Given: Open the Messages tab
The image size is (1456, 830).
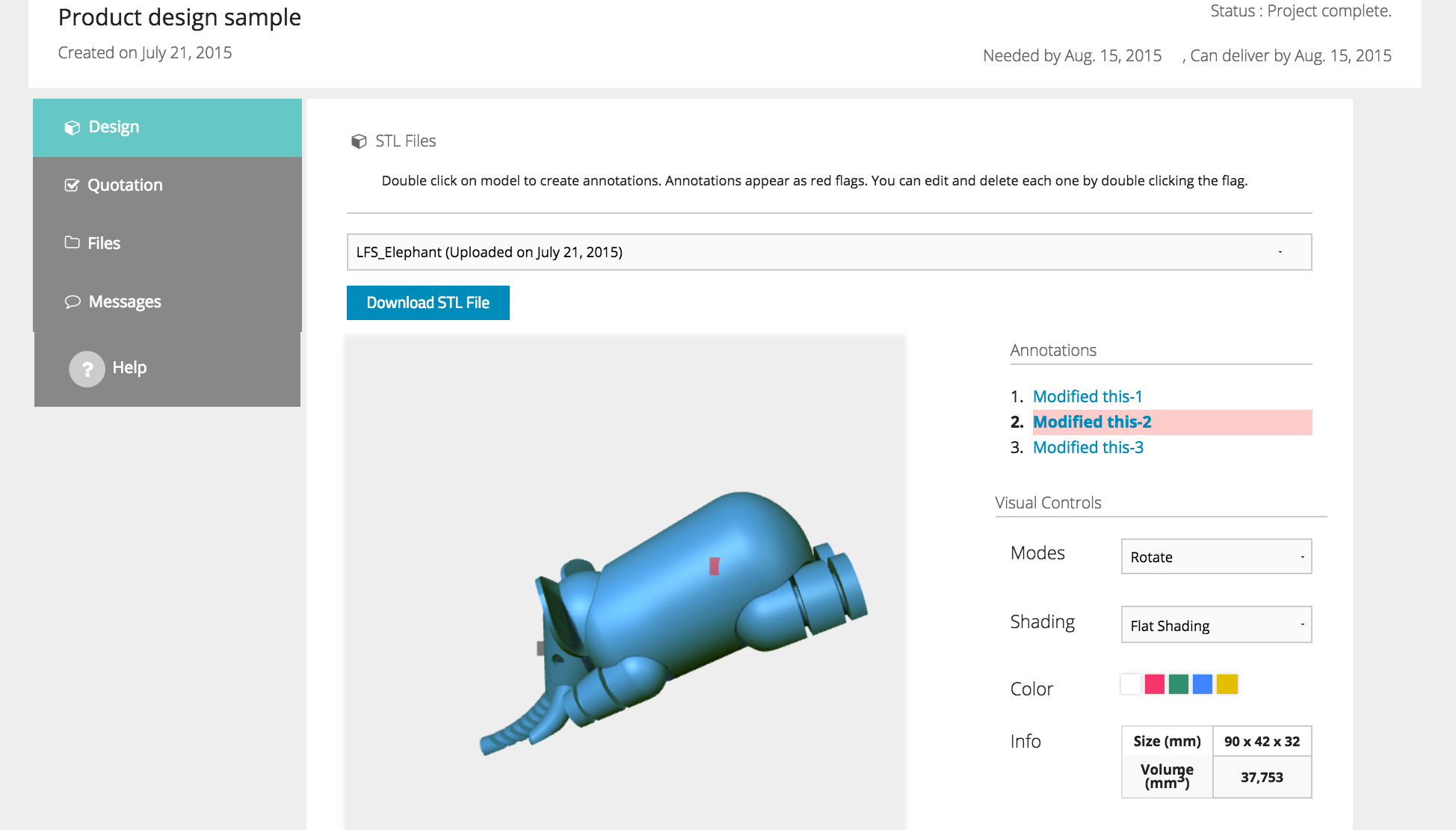Looking at the screenshot, I should (124, 302).
